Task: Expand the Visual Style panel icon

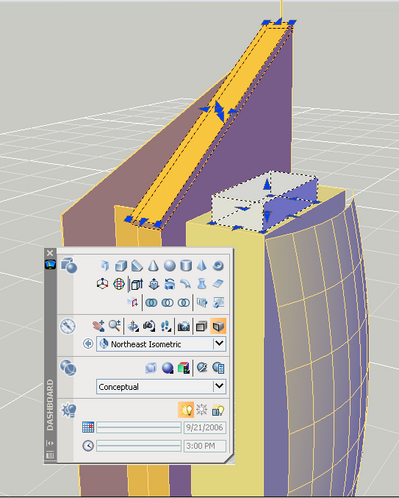Action: pos(68,368)
